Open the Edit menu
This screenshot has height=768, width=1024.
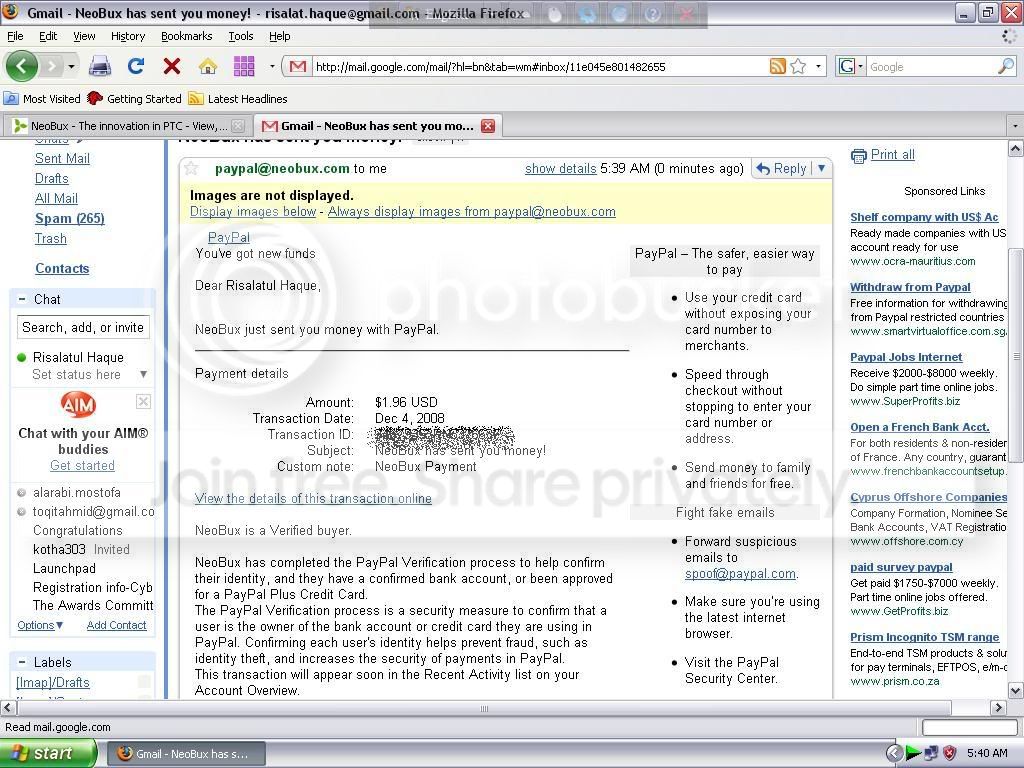(x=48, y=36)
